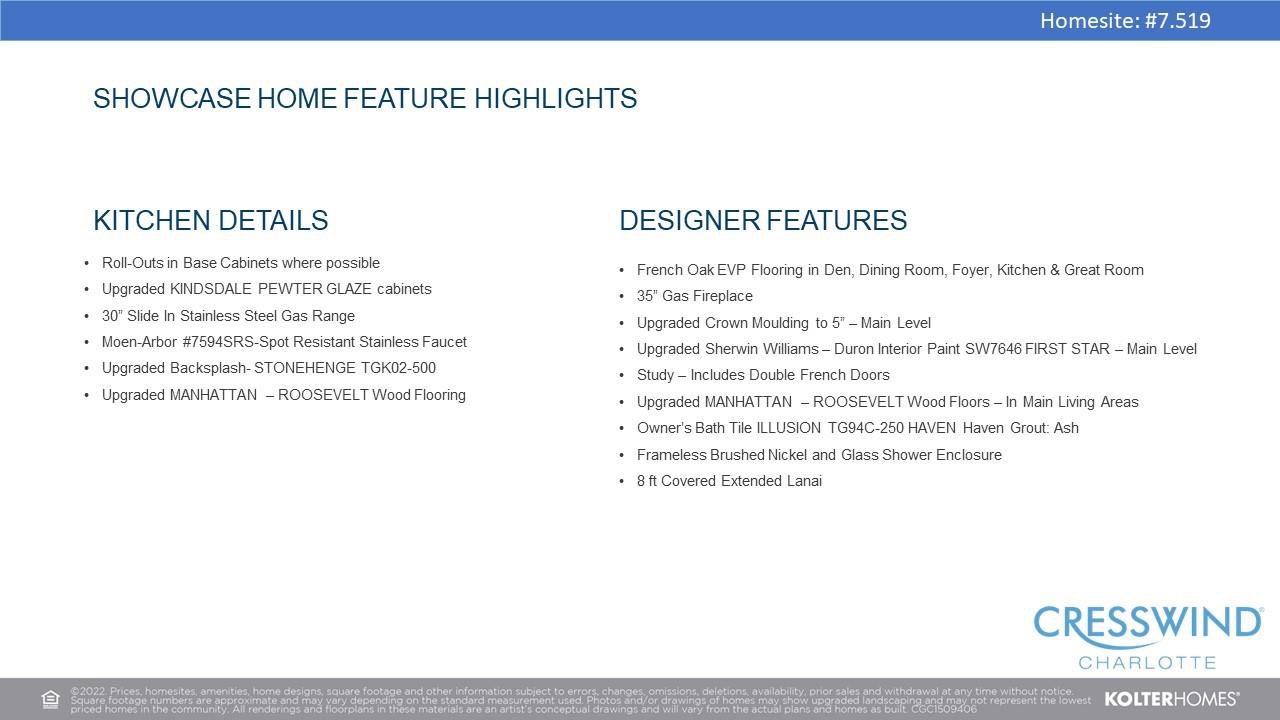Viewport: 1280px width, 720px height.
Task: Select the 'SHOWCASE HOME FEATURE HIGHLIGHTS' title
Action: point(365,98)
